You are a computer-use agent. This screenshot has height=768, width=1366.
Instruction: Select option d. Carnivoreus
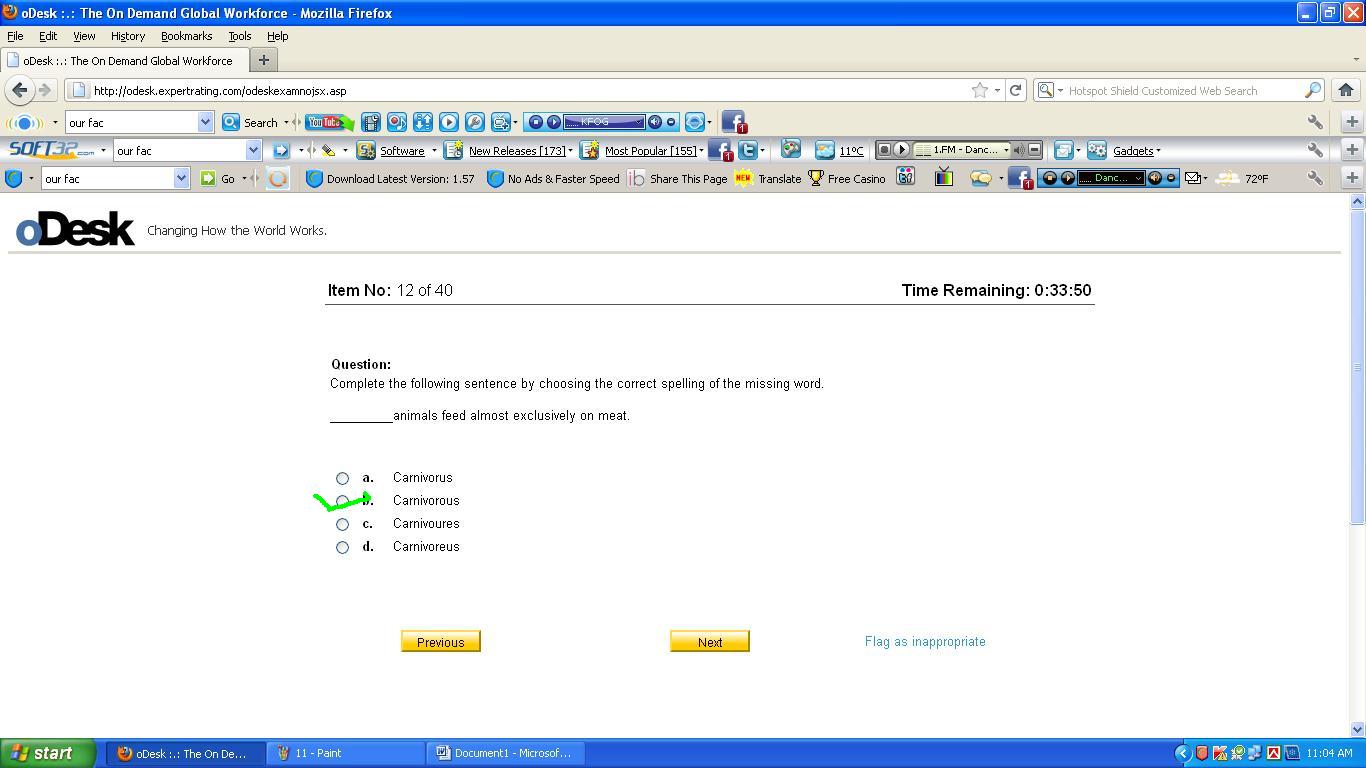[x=342, y=547]
